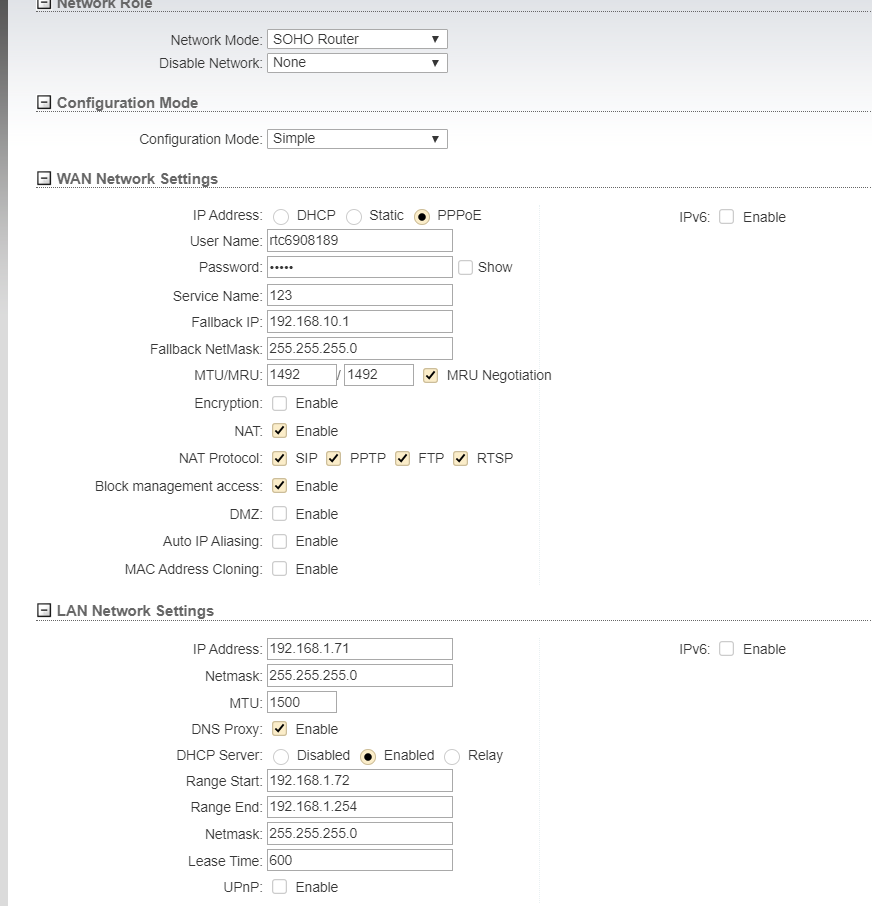
Task: Enable MAC Address Cloning checkbox
Action: tap(280, 569)
